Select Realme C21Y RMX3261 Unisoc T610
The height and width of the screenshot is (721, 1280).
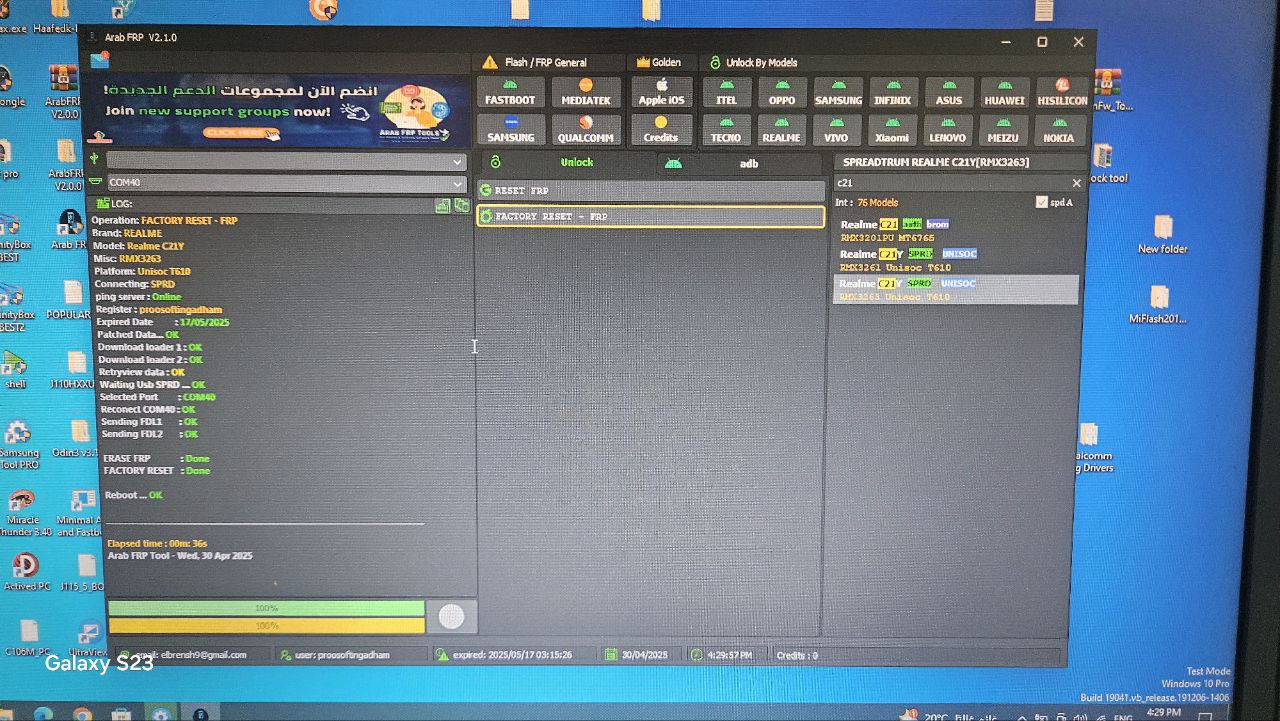tap(956, 260)
